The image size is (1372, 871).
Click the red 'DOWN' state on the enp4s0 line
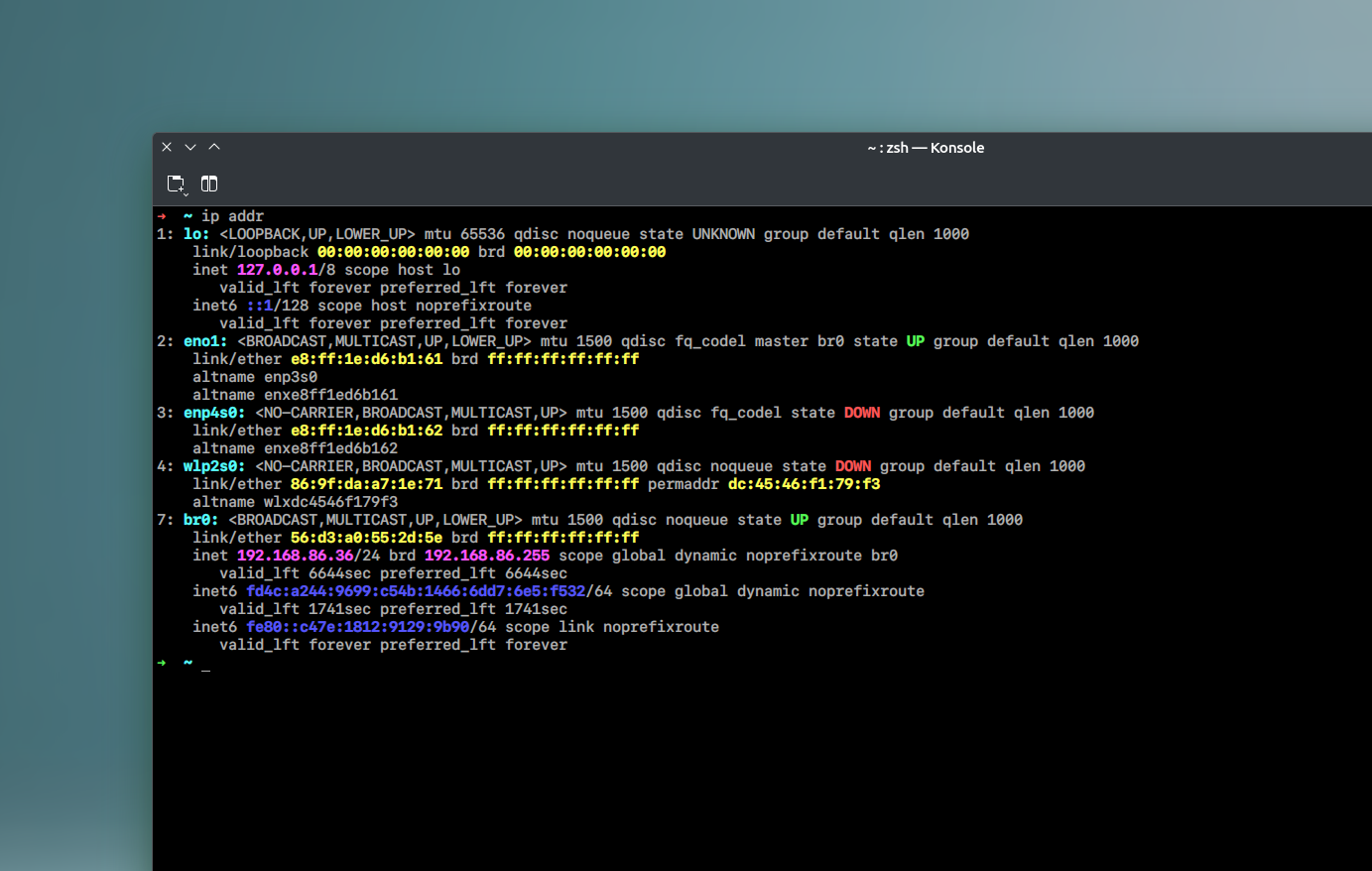pyautogui.click(x=862, y=413)
